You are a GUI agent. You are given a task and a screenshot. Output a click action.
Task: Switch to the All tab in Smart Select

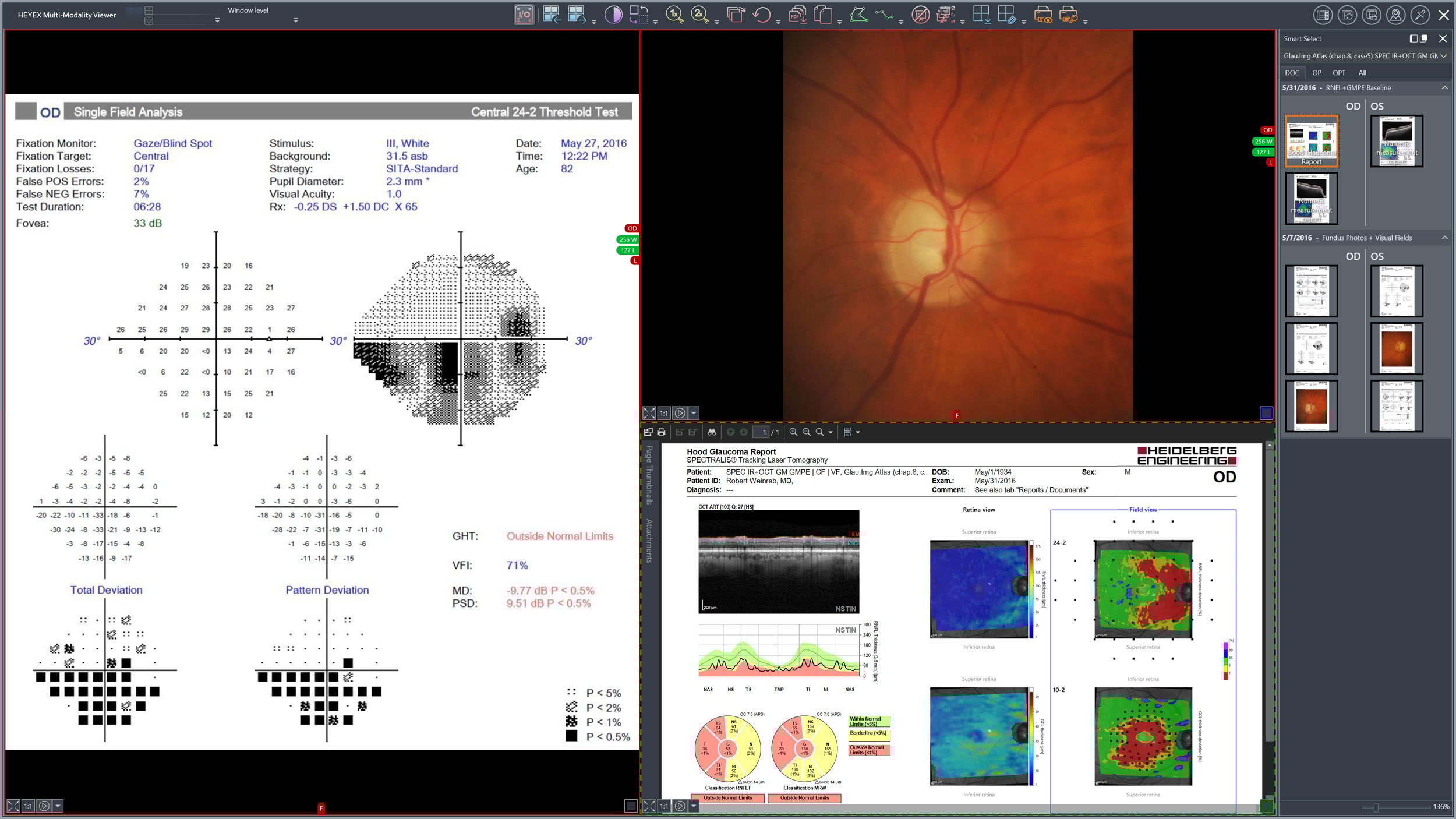click(x=1362, y=73)
